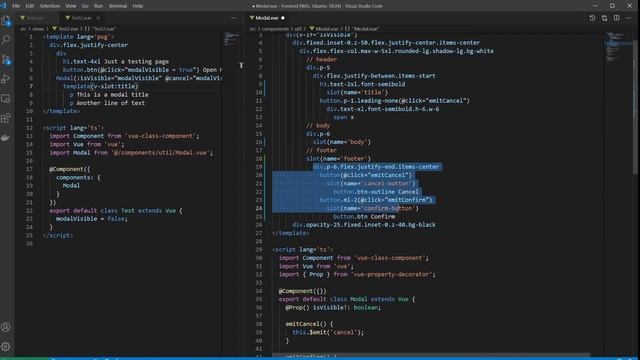Open the Run menu
This screenshot has height=360, width=640.
point(98,6)
